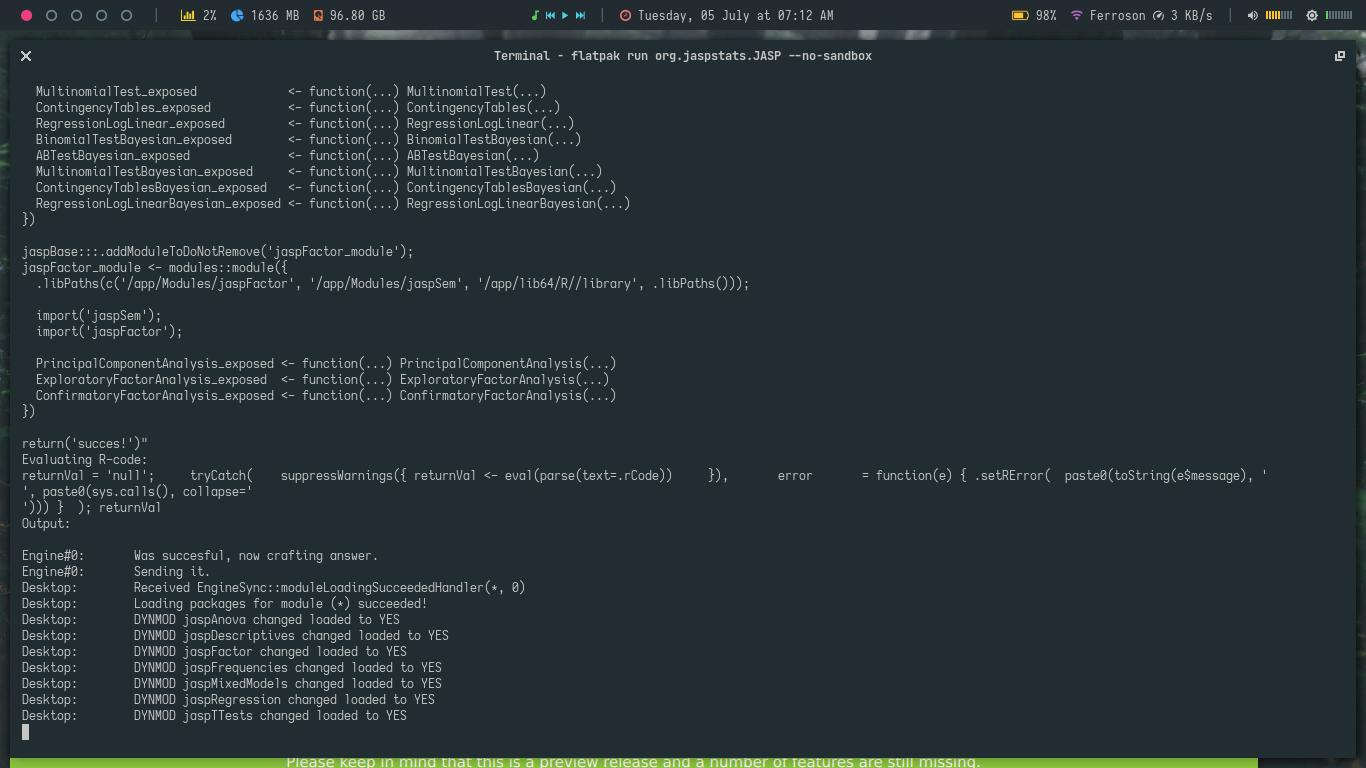The width and height of the screenshot is (1366, 768).
Task: Switch to the second workspace circle
Action: tap(51, 16)
